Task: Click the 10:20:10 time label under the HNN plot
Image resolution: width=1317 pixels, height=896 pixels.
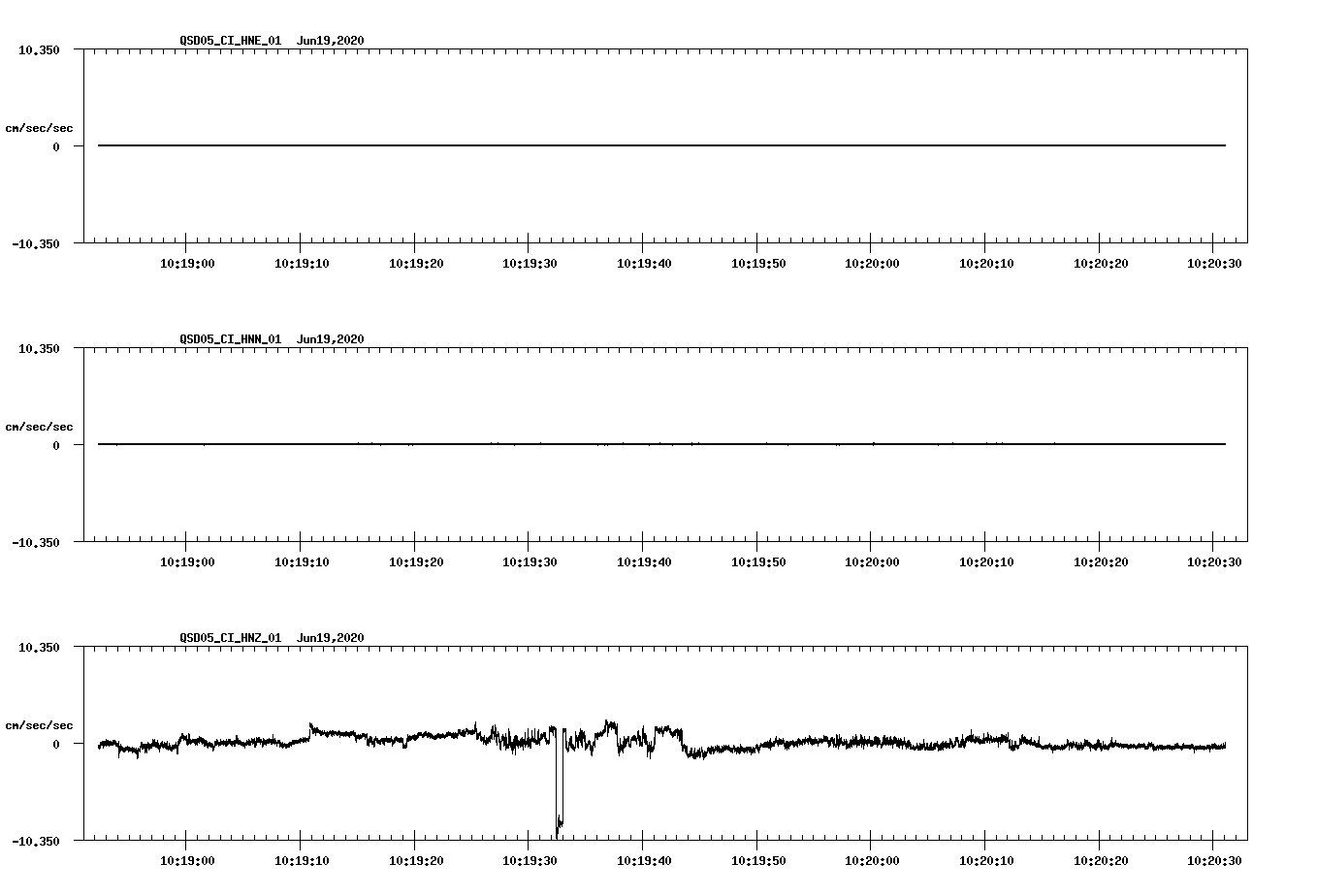Action: tap(985, 562)
